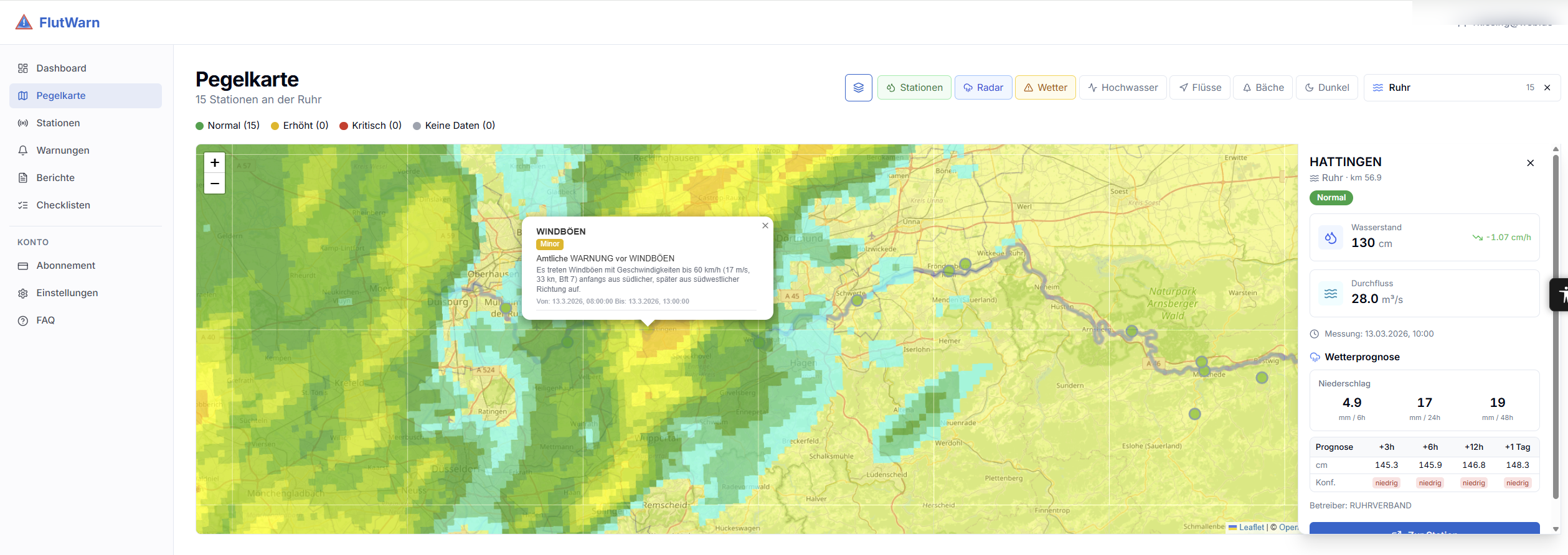Click the FAQ question mark icon

23,320
